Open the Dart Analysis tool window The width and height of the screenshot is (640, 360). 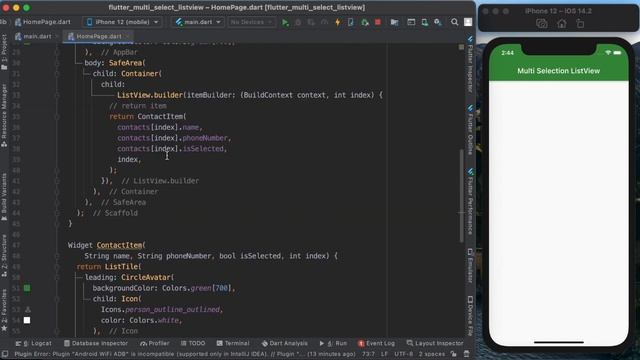click(x=284, y=343)
